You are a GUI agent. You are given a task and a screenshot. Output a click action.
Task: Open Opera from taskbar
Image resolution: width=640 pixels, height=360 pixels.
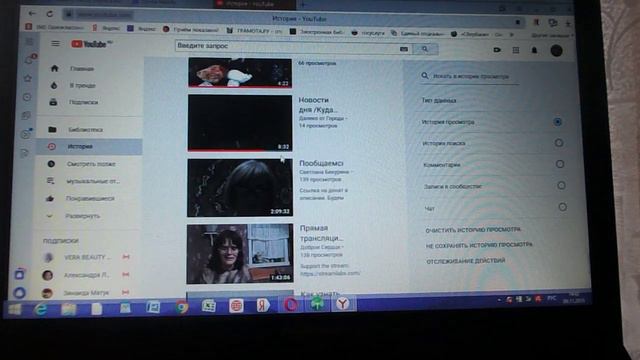click(290, 304)
